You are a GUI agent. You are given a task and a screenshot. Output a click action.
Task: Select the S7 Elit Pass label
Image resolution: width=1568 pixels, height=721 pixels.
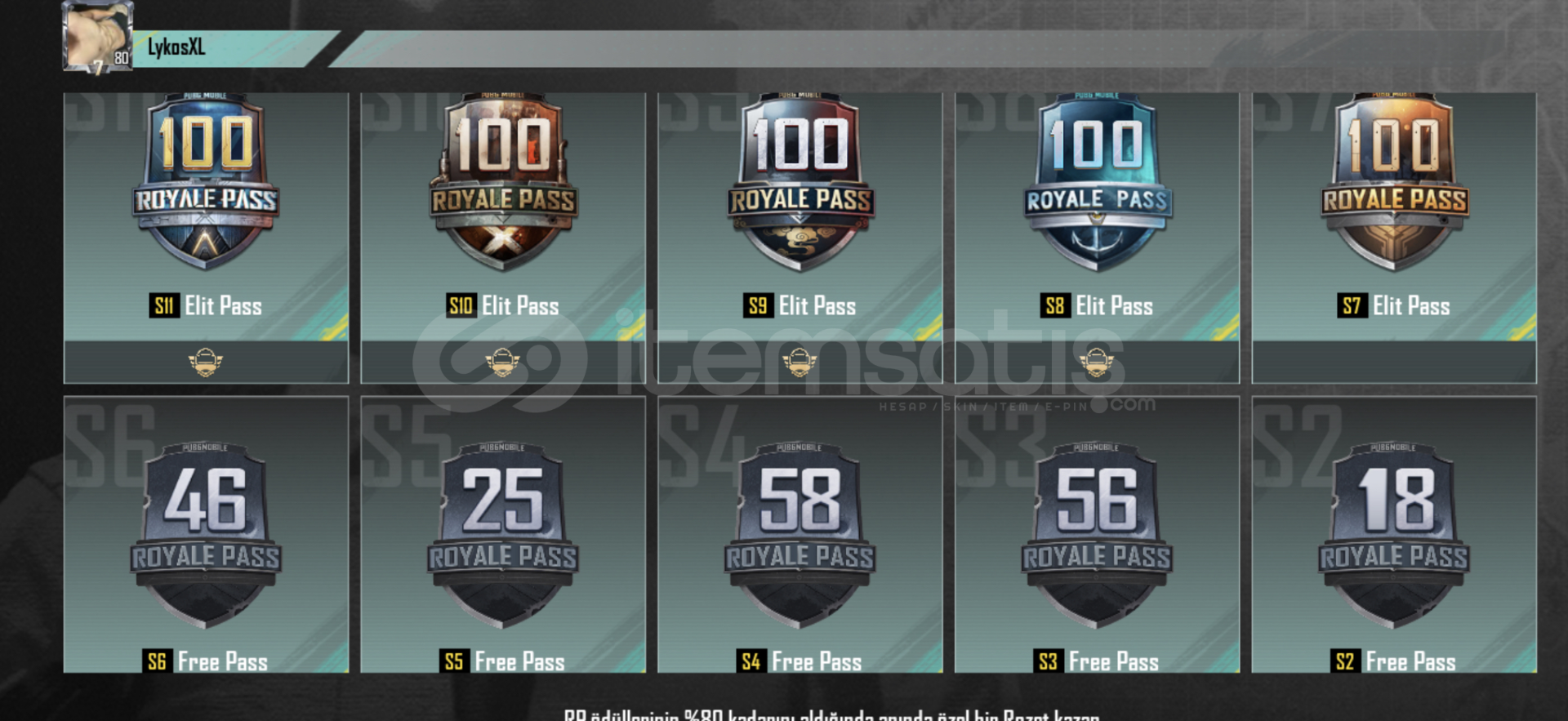1395,306
